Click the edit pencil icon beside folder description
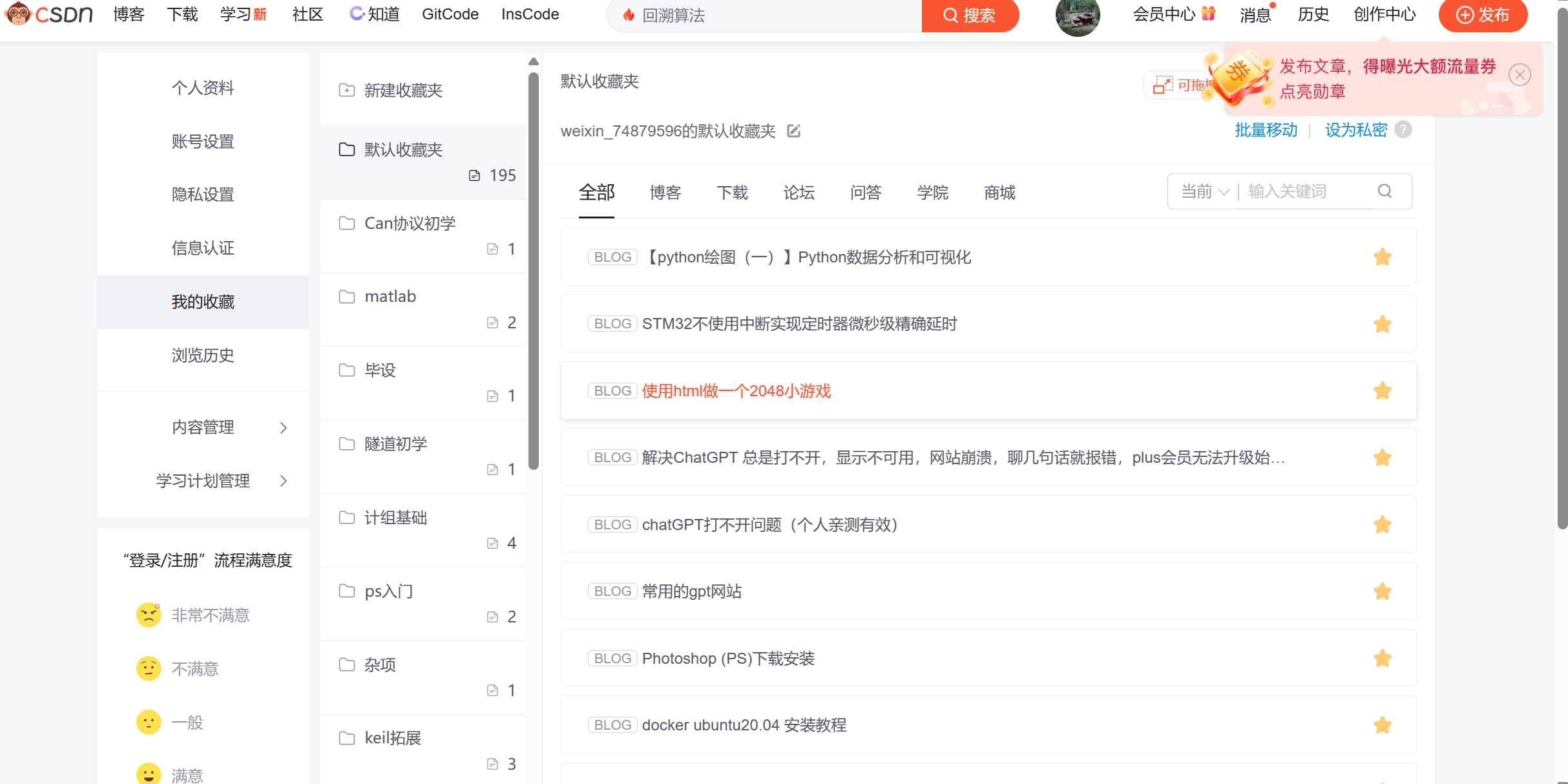This screenshot has height=784, width=1568. [x=793, y=131]
